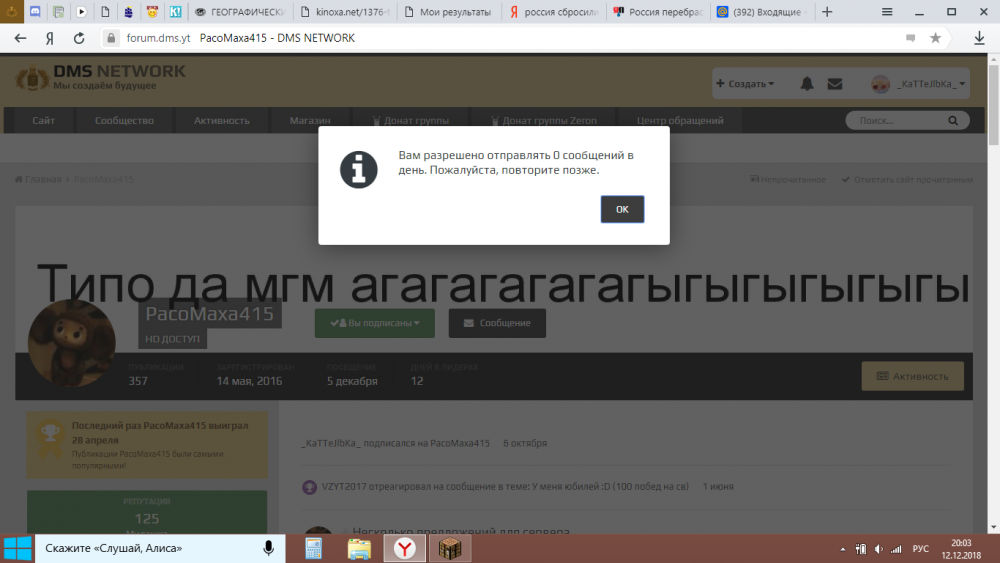This screenshot has width=1000, height=563.
Task: Open the Сообщество menu item
Action: (124, 120)
